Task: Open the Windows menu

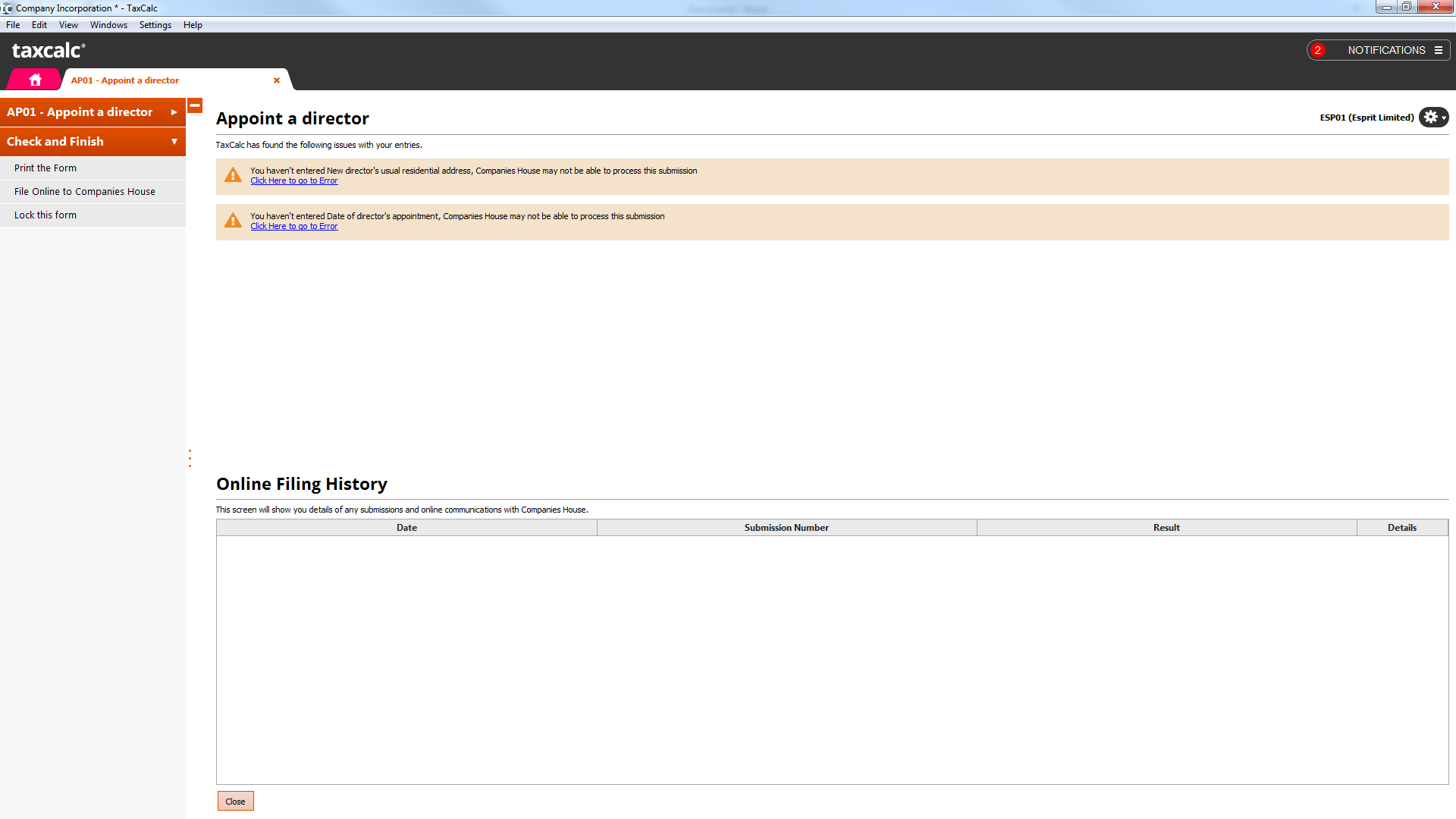Action: (x=108, y=25)
